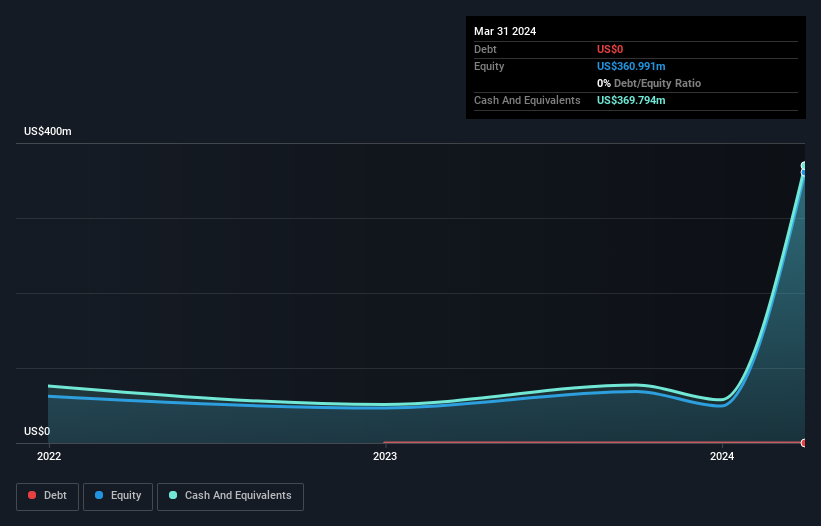The image size is (821, 526).
Task: Click the US$369.794m cash value
Action: (x=631, y=100)
